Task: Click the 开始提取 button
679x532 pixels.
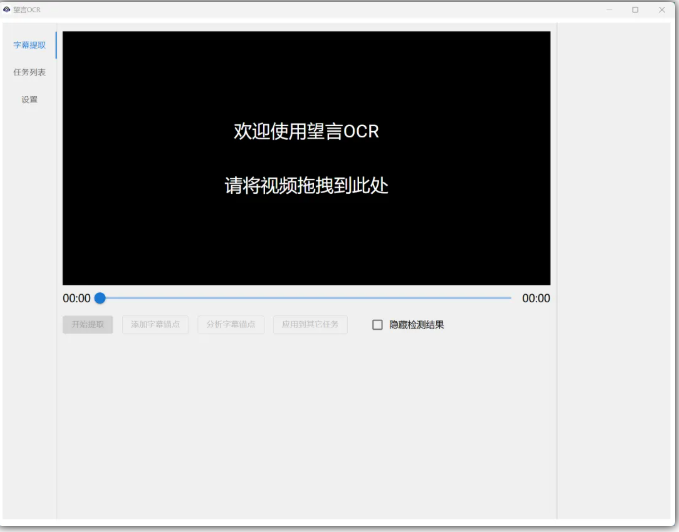Action: (x=88, y=324)
